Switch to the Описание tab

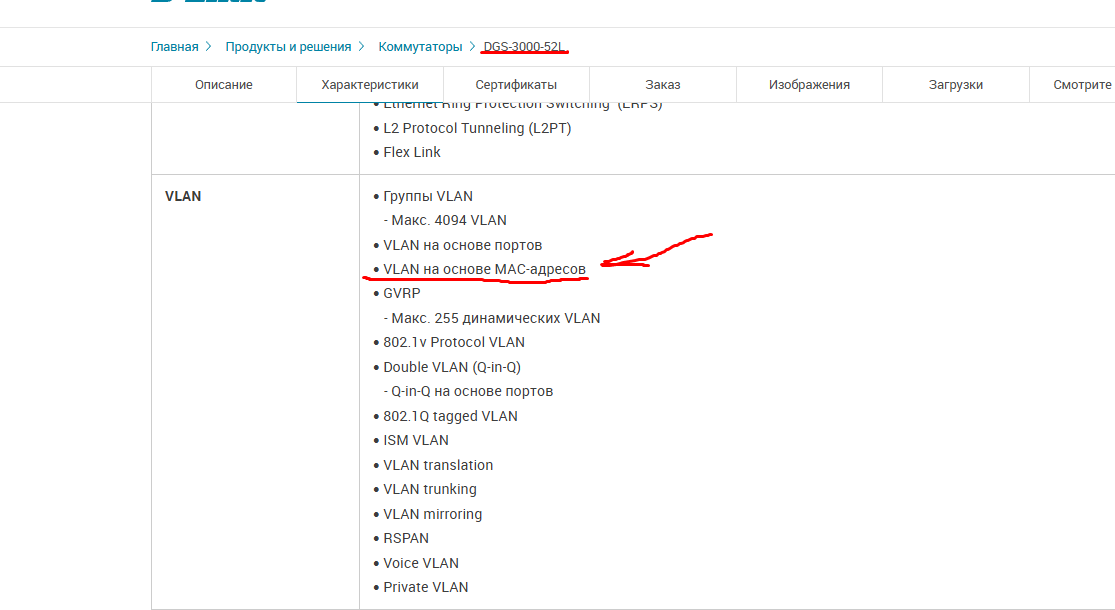click(223, 85)
